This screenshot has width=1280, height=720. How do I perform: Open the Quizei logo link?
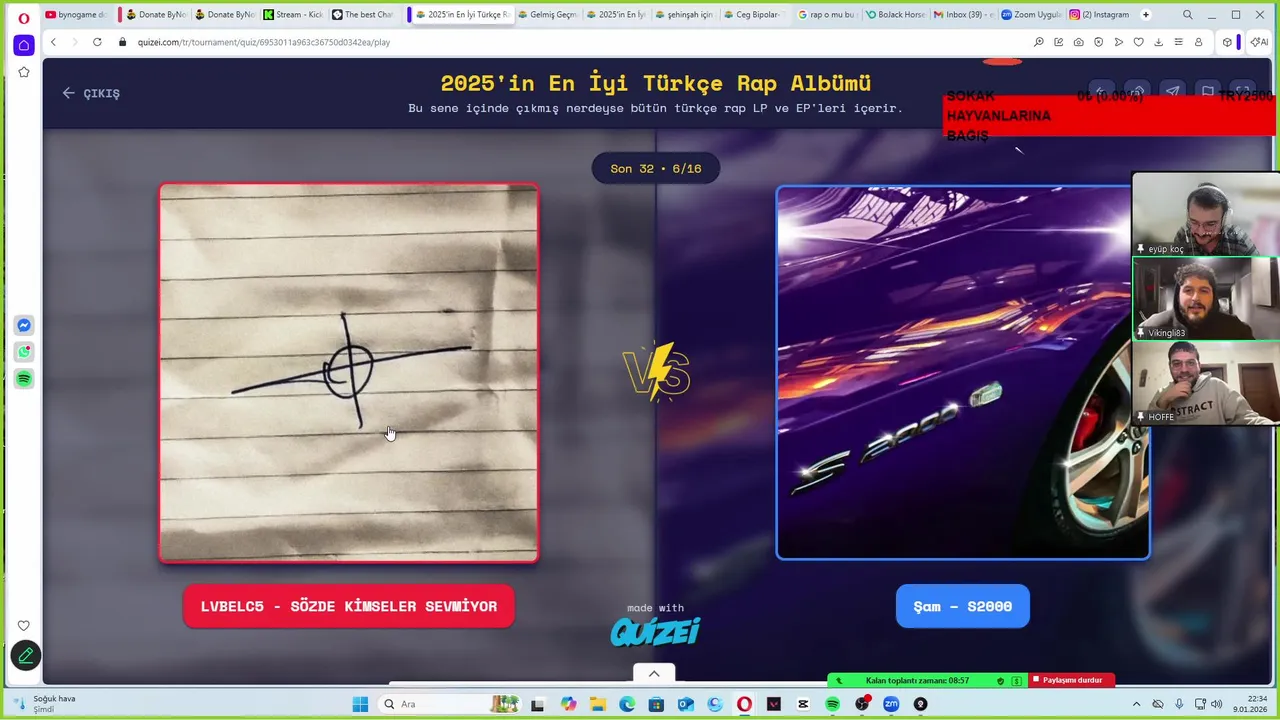655,631
